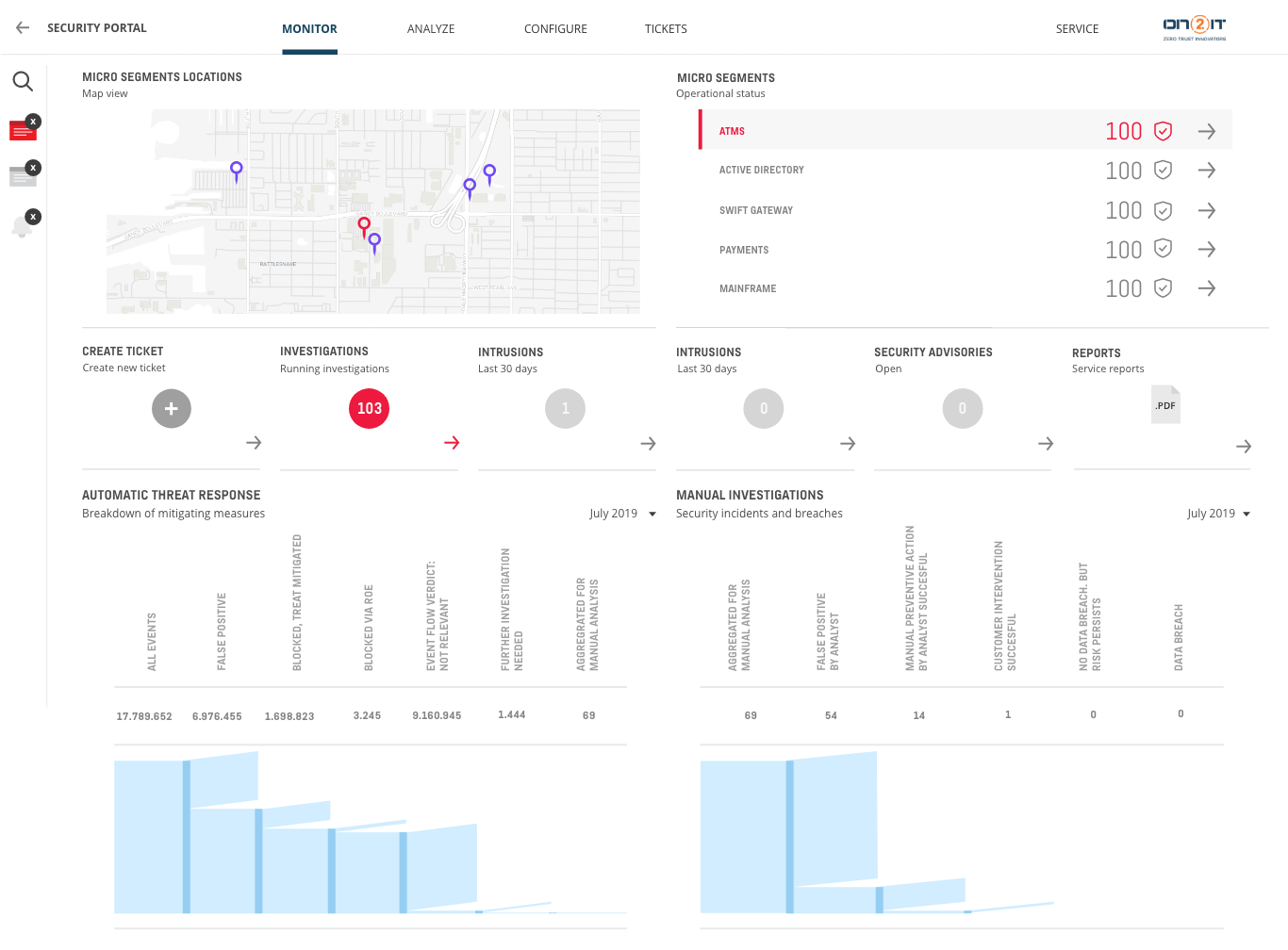Dismiss the red message card badge
The height and width of the screenshot is (950, 1288).
[x=33, y=121]
